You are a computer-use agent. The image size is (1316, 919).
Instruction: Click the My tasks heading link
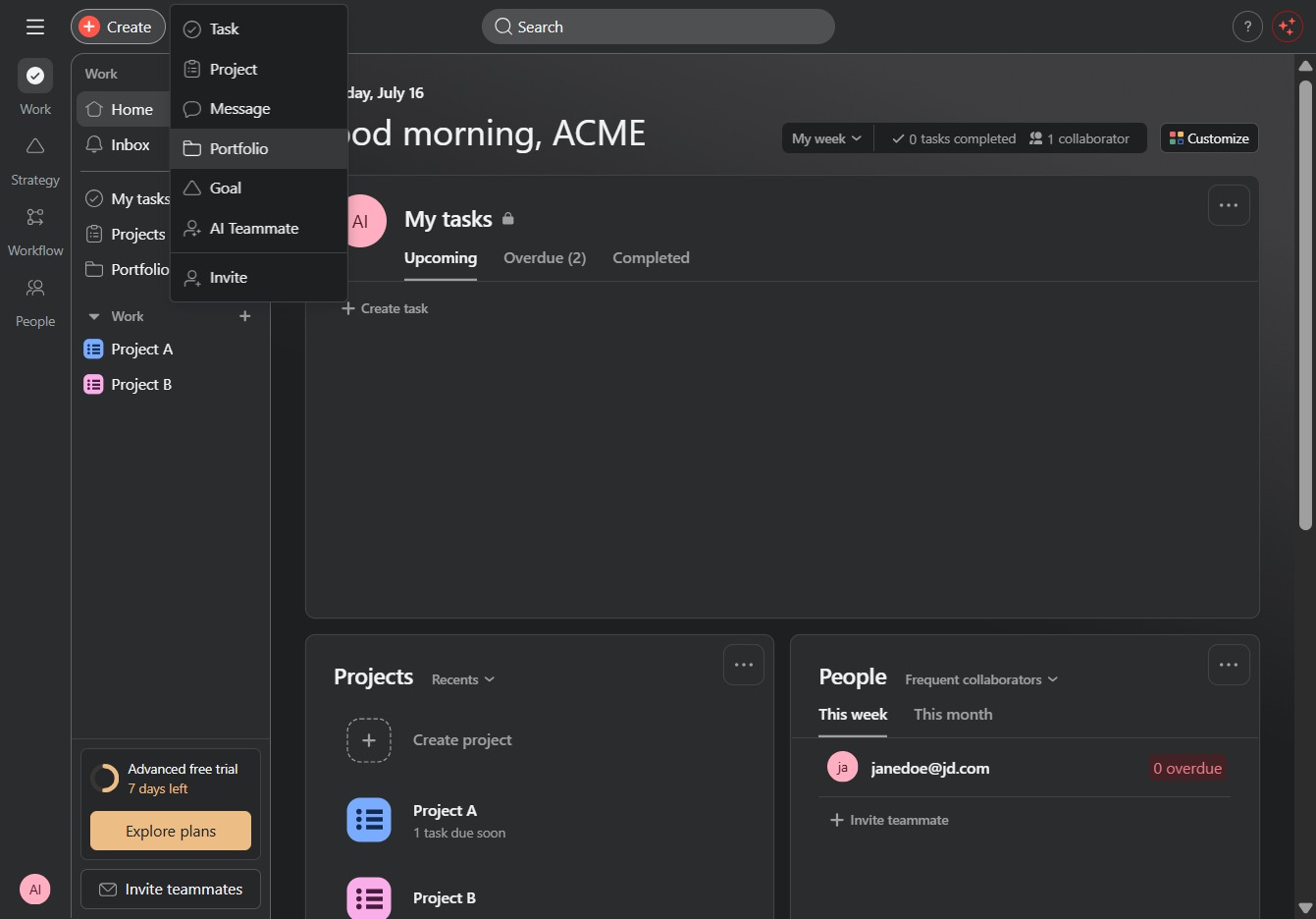448,219
